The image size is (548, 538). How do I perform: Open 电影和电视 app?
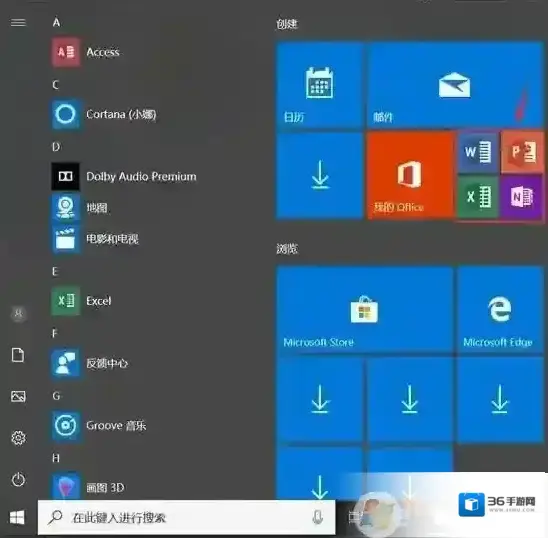click(x=95, y=239)
